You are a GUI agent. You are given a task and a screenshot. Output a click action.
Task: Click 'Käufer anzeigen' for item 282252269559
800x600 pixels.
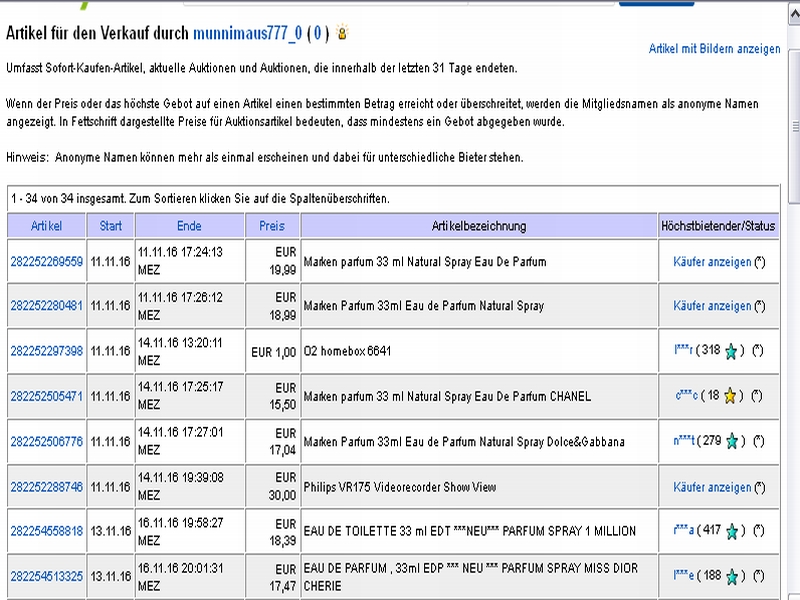(x=712, y=262)
